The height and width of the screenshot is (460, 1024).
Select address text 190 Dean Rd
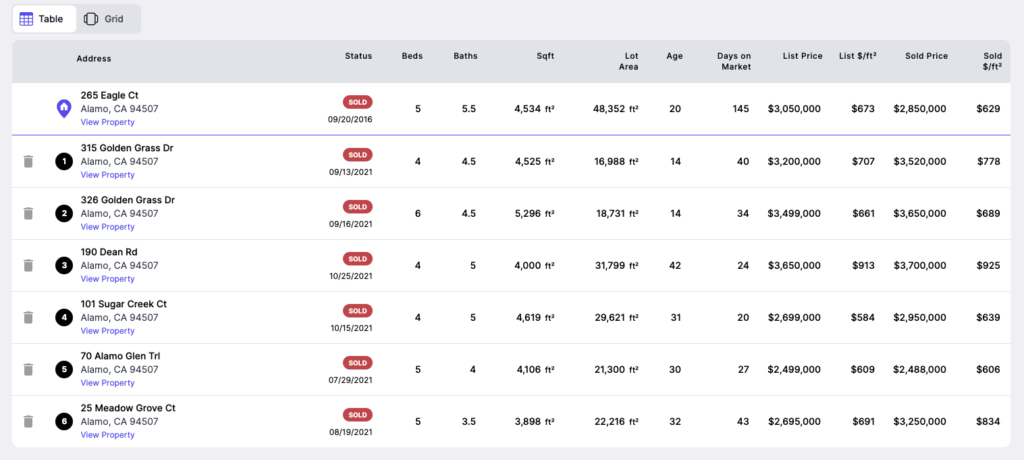click(x=109, y=252)
